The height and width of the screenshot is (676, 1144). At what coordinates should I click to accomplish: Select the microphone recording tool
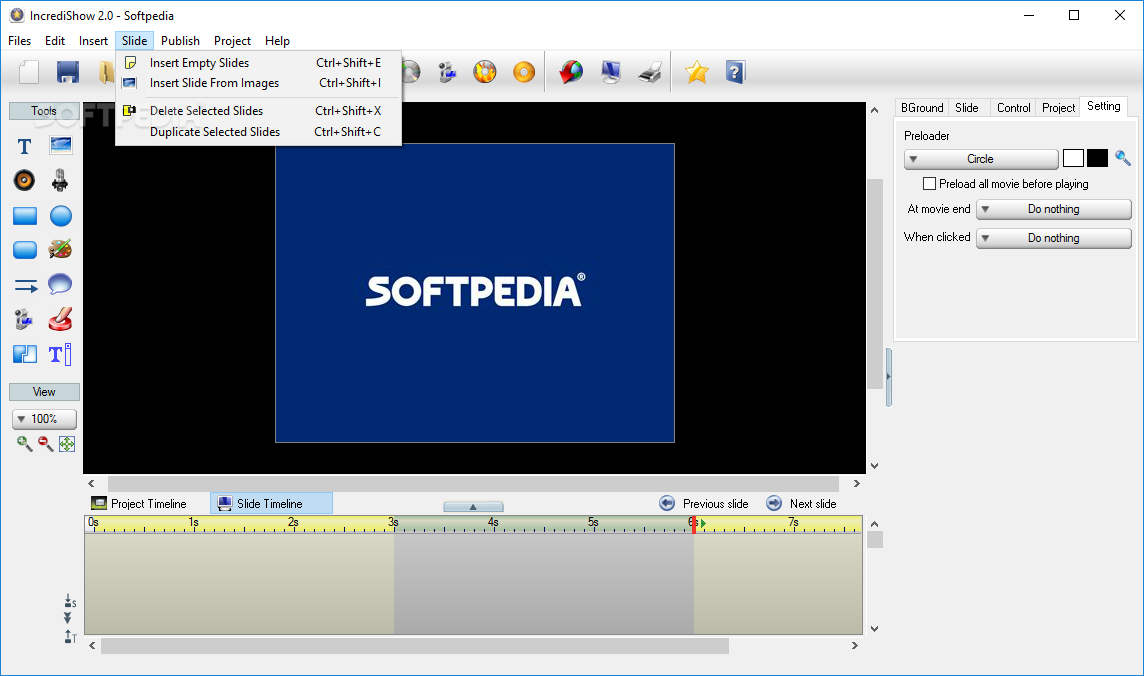point(60,180)
